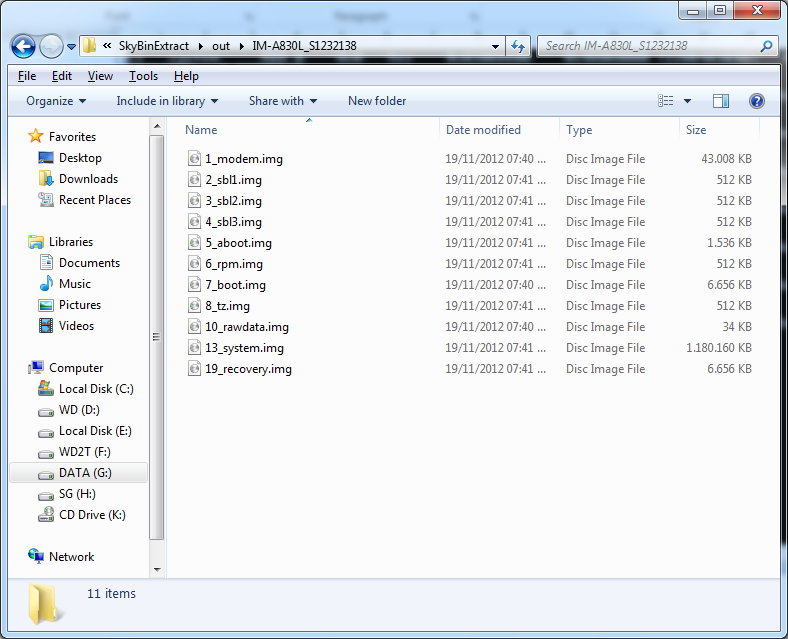Open the Organize dropdown menu
The height and width of the screenshot is (639, 788).
[x=56, y=101]
